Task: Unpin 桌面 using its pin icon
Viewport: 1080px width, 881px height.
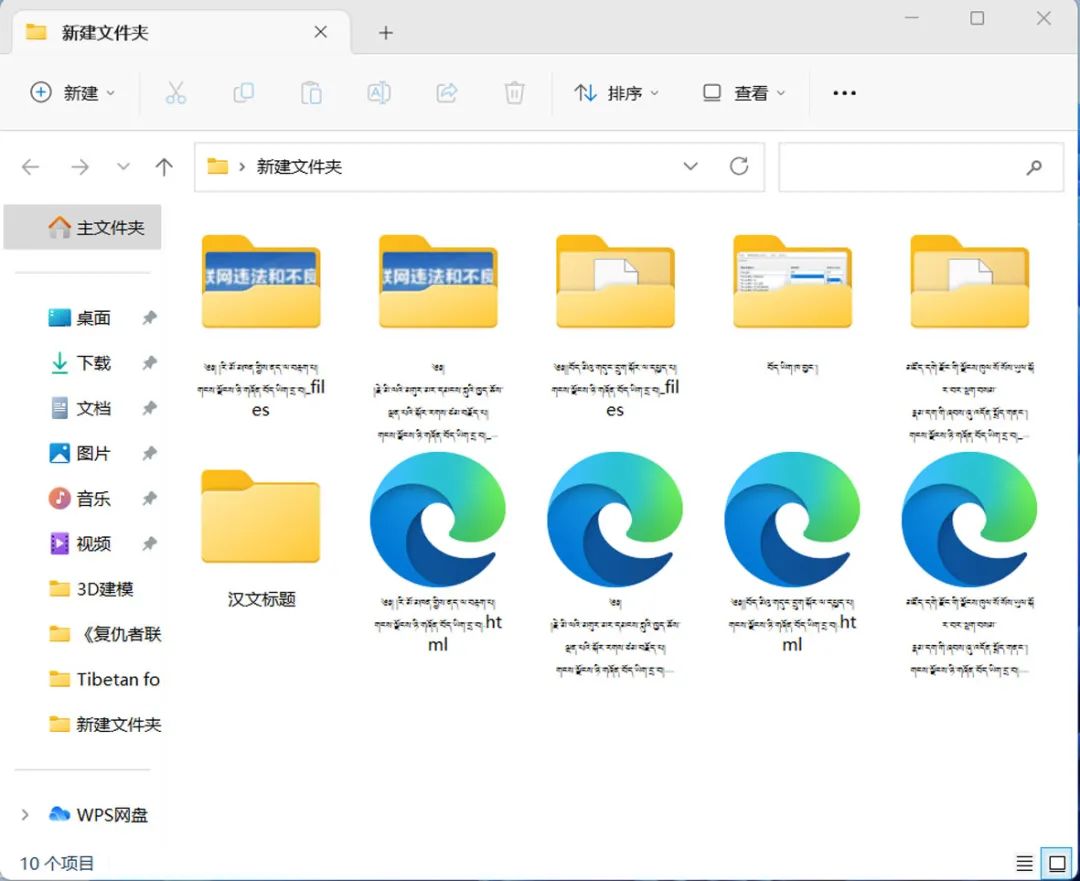Action: (x=149, y=318)
